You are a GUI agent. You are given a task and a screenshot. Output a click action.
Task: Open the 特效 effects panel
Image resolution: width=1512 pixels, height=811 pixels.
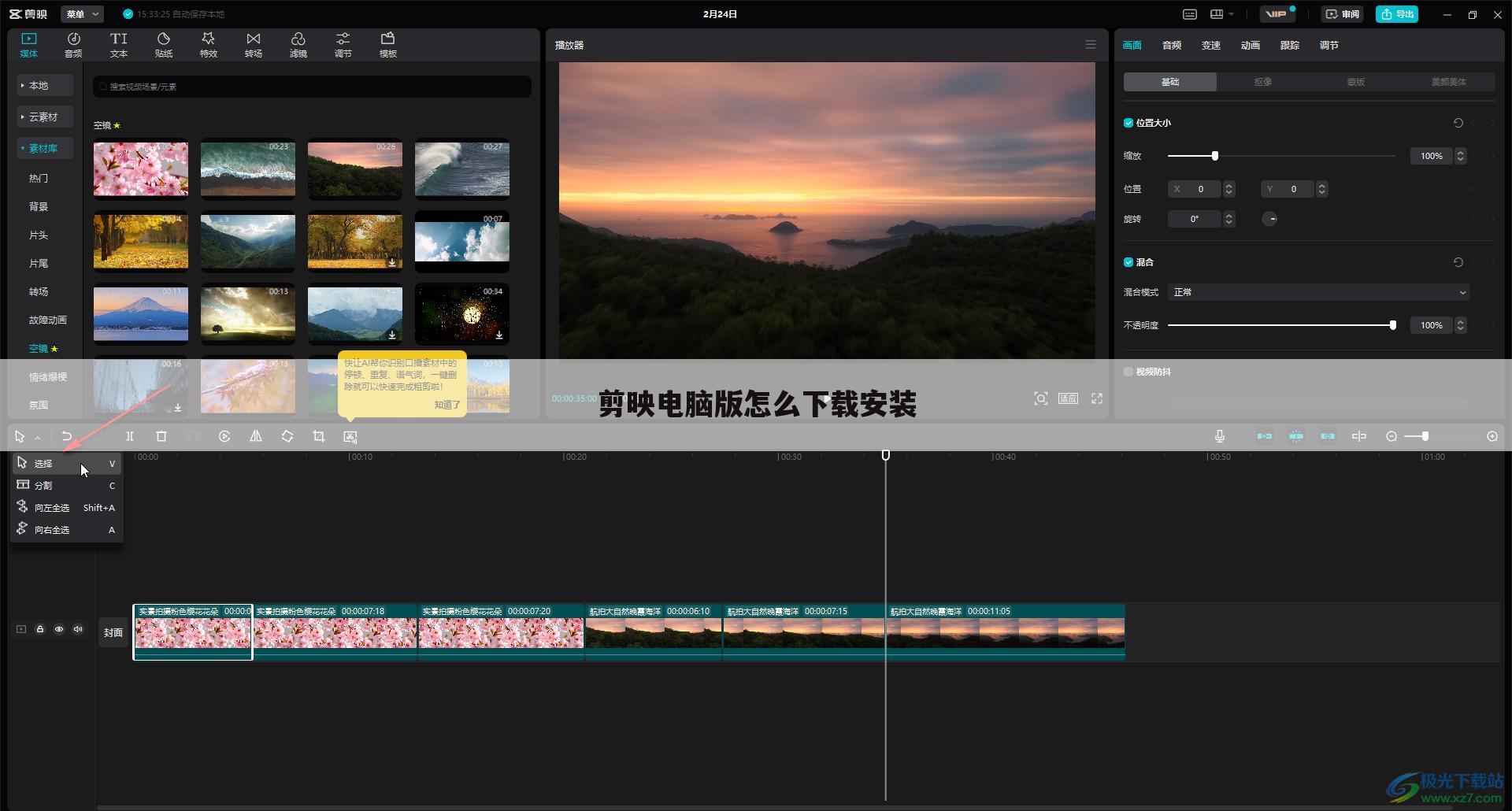209,45
